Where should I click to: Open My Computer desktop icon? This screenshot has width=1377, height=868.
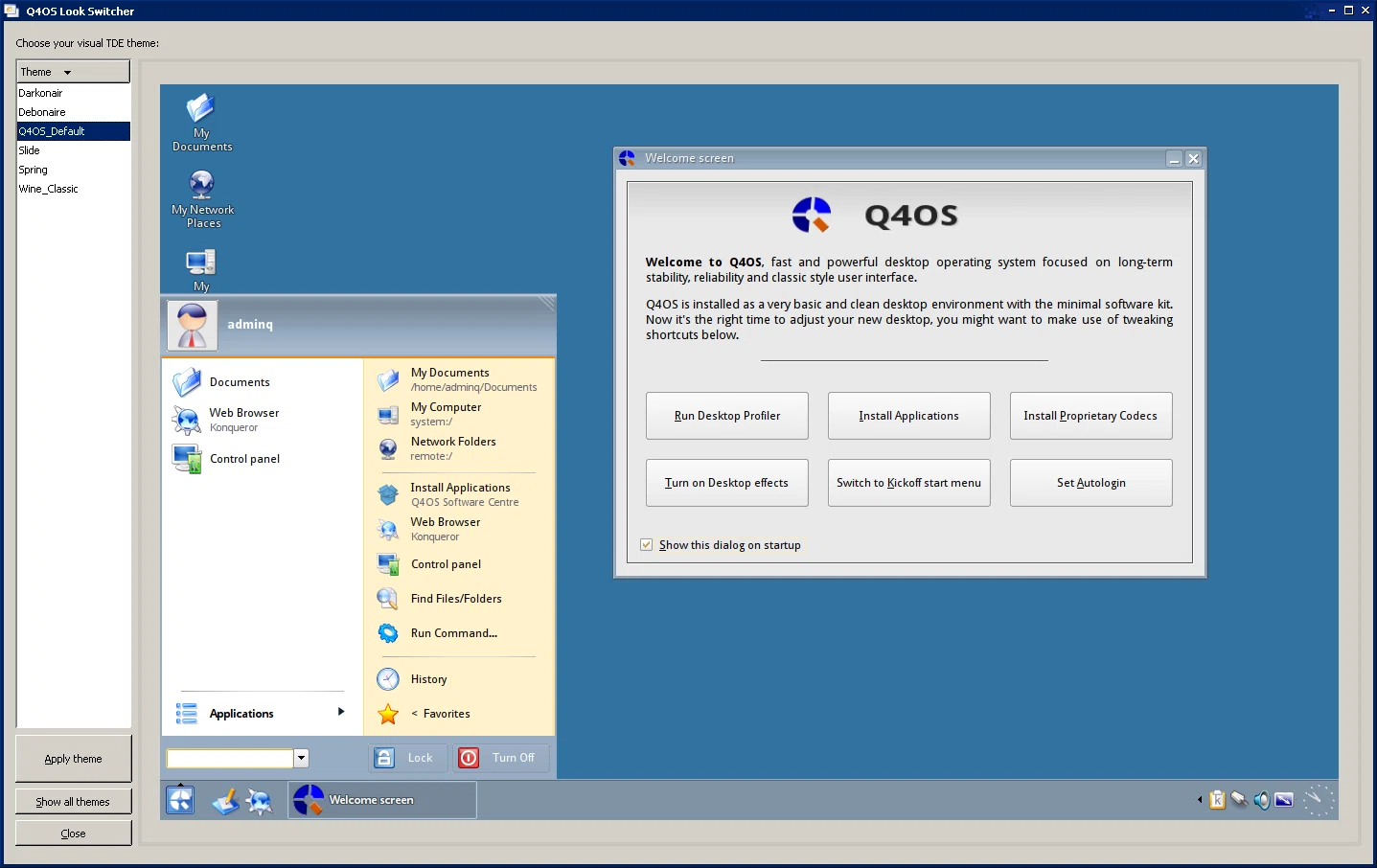tap(201, 269)
